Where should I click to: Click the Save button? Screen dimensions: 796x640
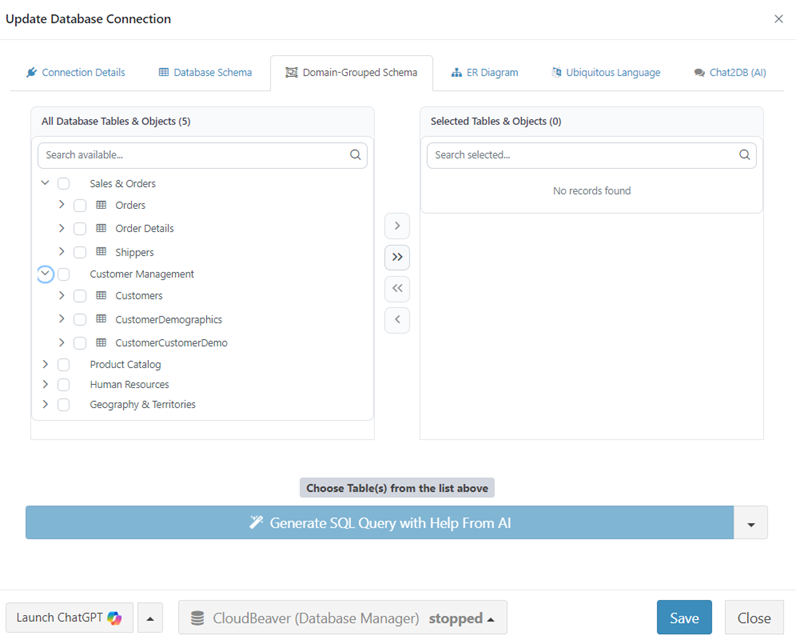[684, 618]
